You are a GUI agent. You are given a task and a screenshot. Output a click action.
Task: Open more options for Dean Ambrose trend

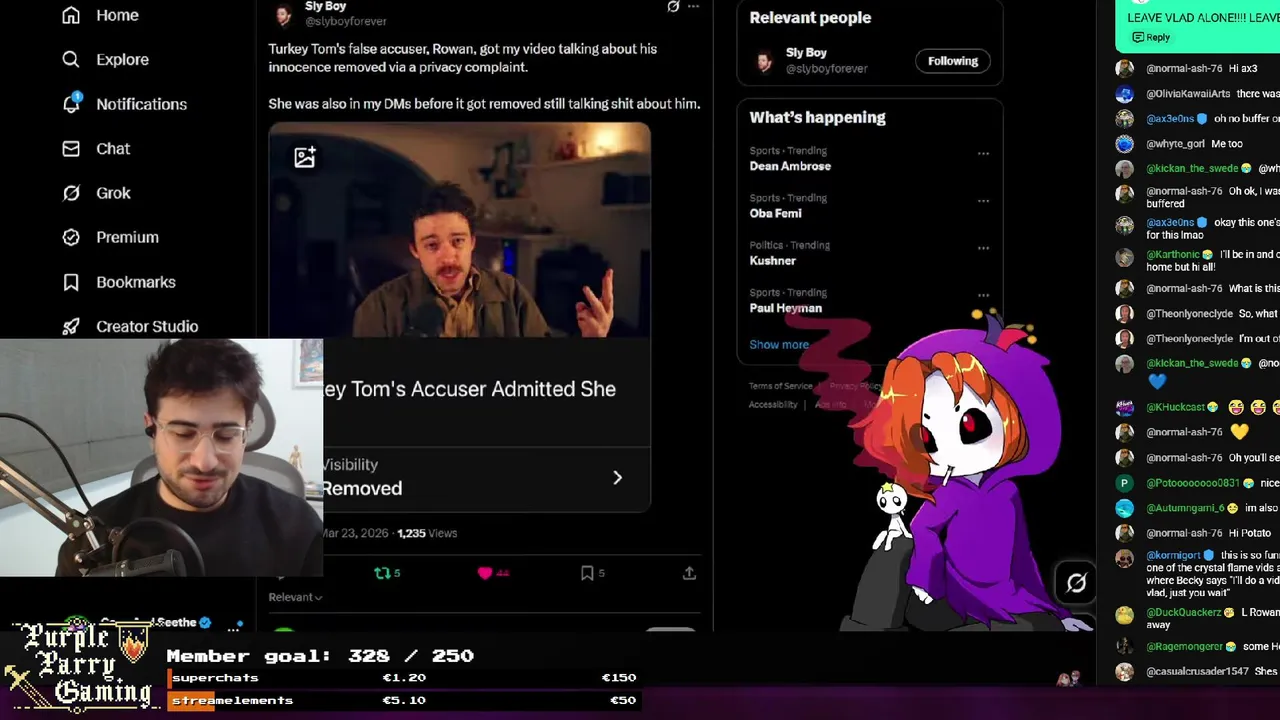[x=983, y=154]
